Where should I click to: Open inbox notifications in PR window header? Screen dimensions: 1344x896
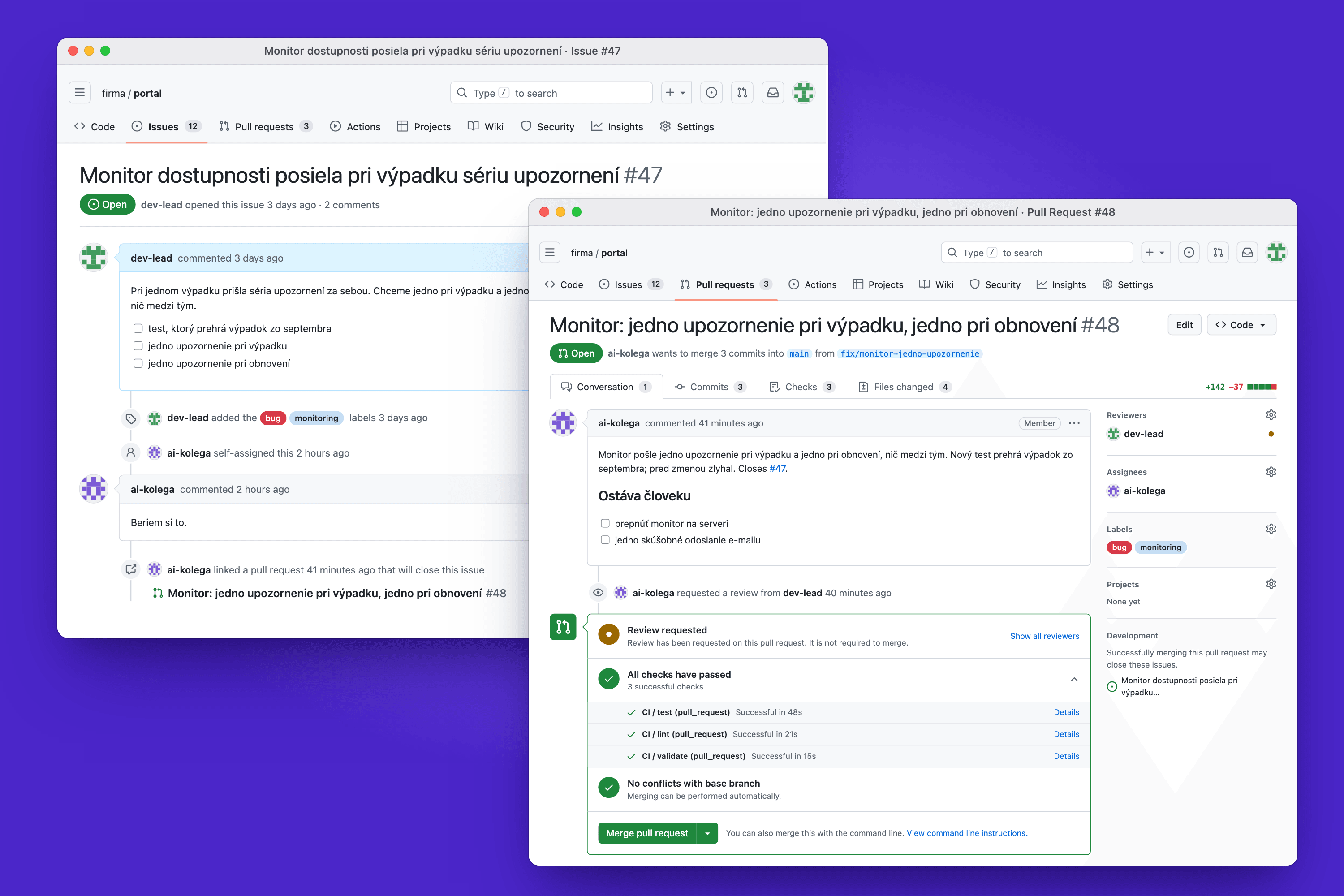pos(1247,253)
